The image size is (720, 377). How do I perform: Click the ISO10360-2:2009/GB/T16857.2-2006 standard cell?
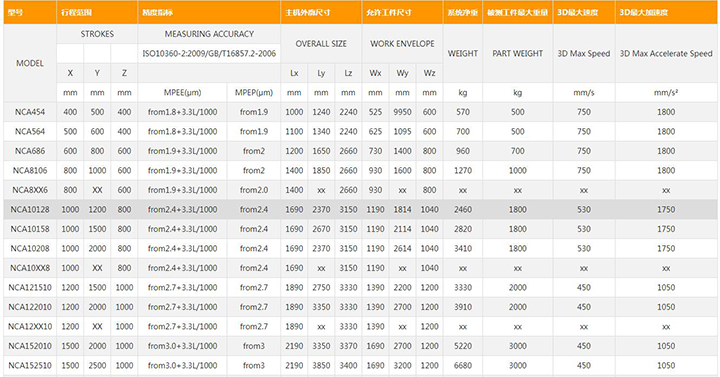point(209,54)
